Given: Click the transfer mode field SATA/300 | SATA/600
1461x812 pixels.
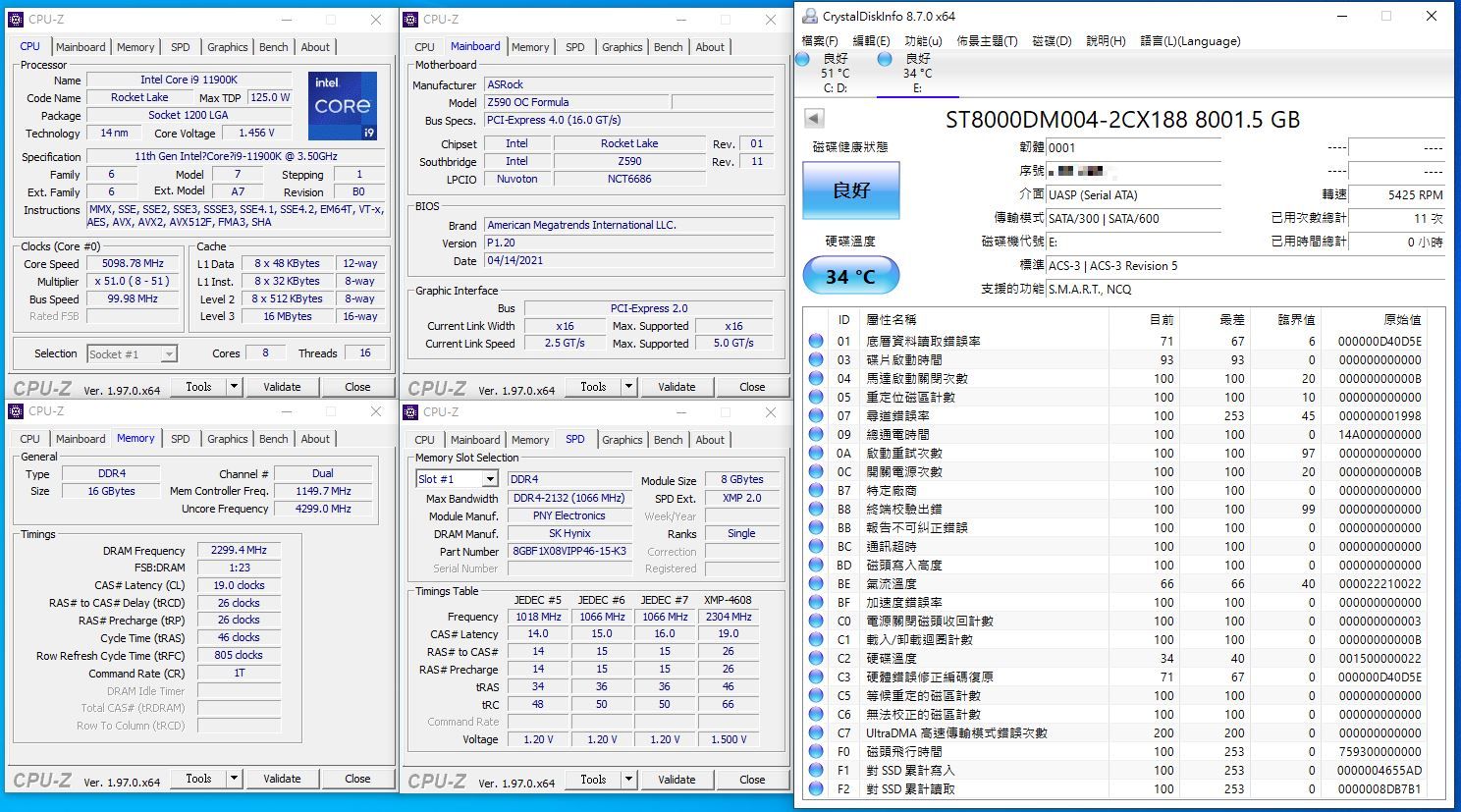Looking at the screenshot, I should 1133,219.
